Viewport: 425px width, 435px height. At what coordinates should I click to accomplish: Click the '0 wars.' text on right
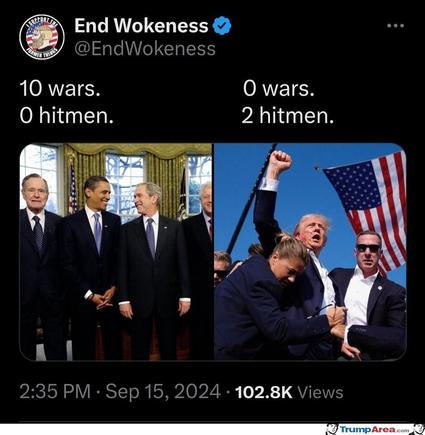[278, 89]
